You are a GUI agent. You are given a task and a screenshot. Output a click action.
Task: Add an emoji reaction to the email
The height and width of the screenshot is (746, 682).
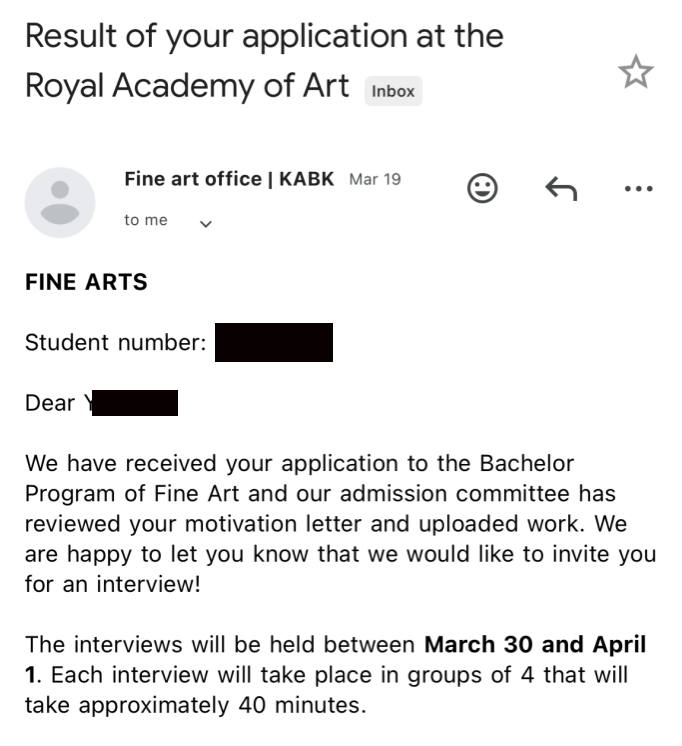(x=482, y=188)
